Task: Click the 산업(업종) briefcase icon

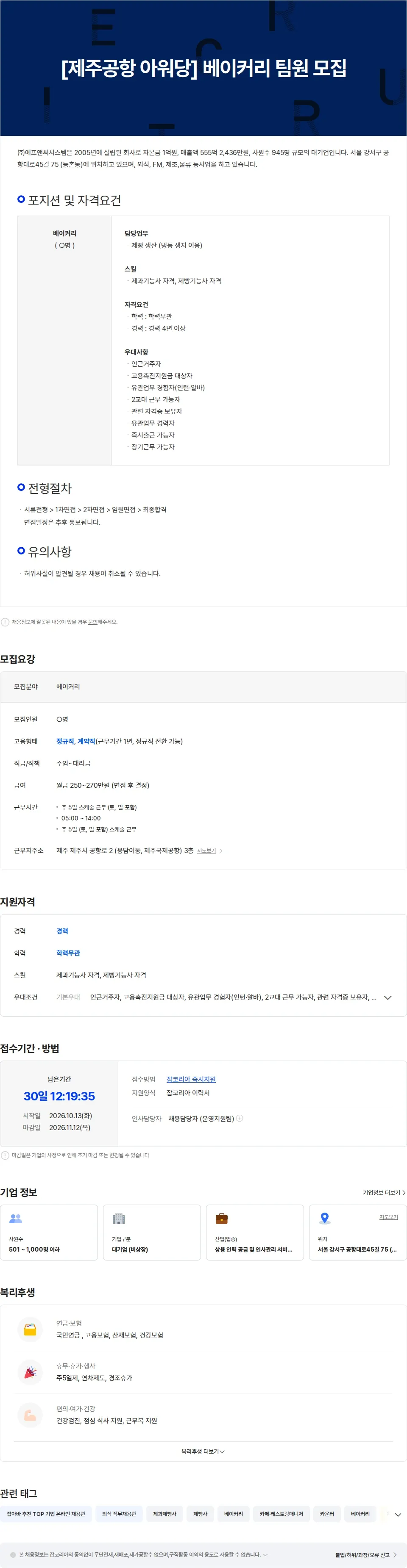Action: (x=222, y=1219)
